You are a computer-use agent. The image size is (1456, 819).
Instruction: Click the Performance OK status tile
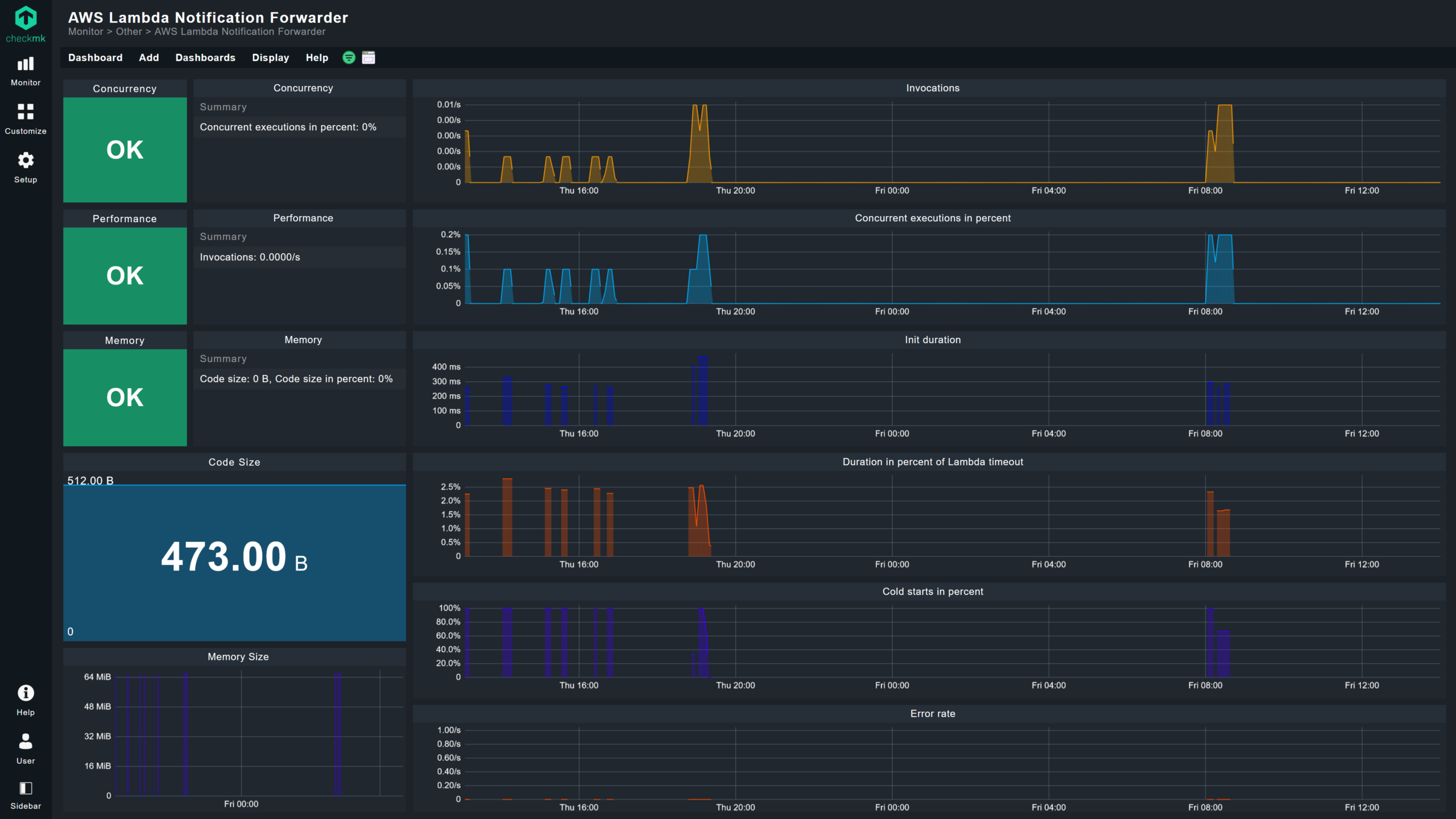(125, 276)
